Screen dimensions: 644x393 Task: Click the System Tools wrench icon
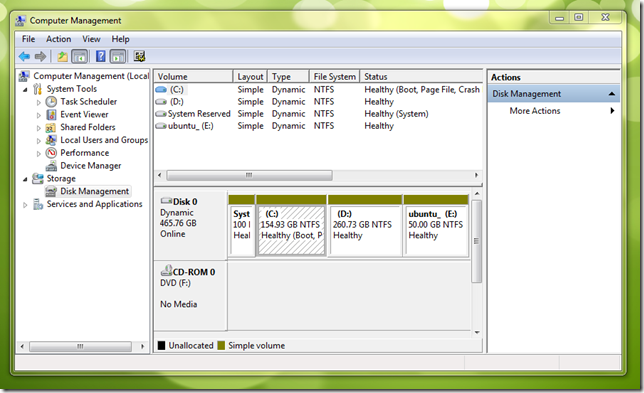click(37, 89)
